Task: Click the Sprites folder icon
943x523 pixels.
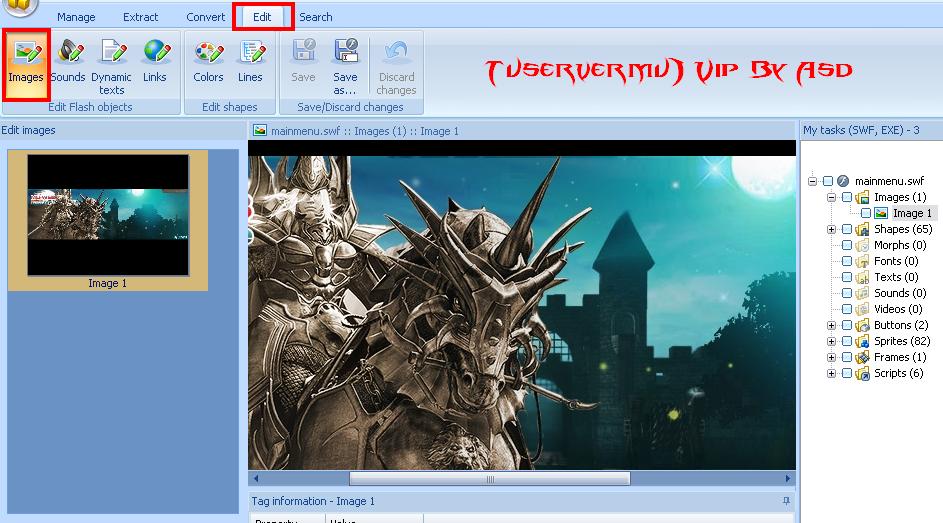Action: tap(862, 341)
